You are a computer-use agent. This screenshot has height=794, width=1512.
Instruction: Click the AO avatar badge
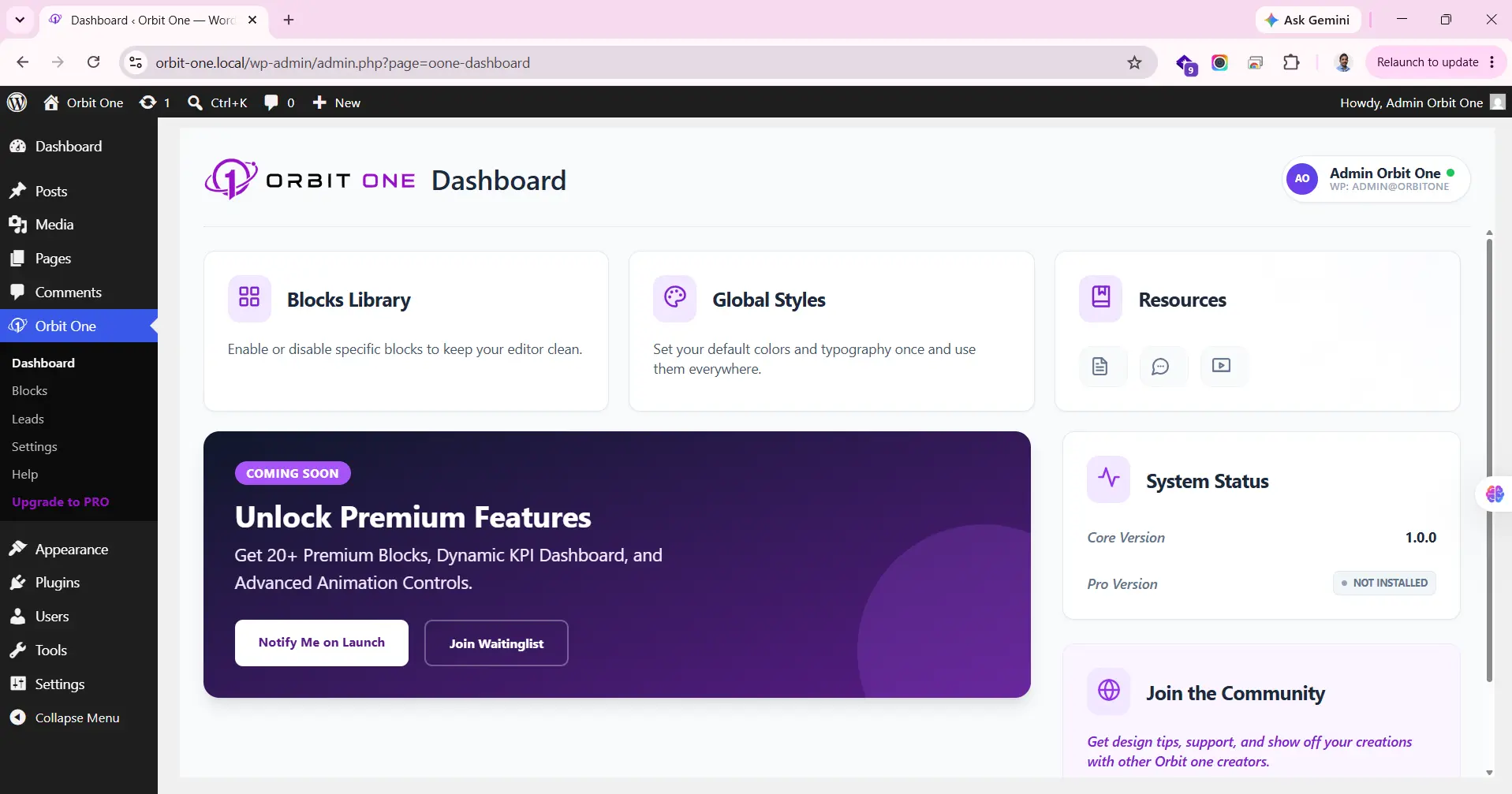pos(1302,179)
